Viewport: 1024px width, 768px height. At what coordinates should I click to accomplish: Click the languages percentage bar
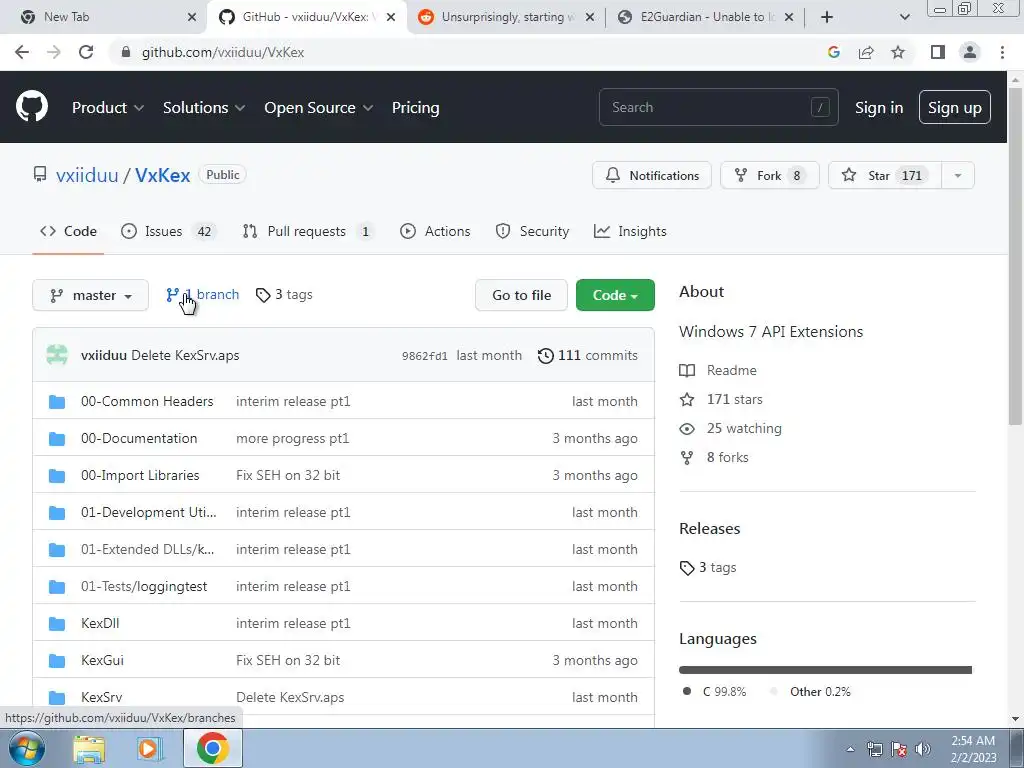point(825,670)
